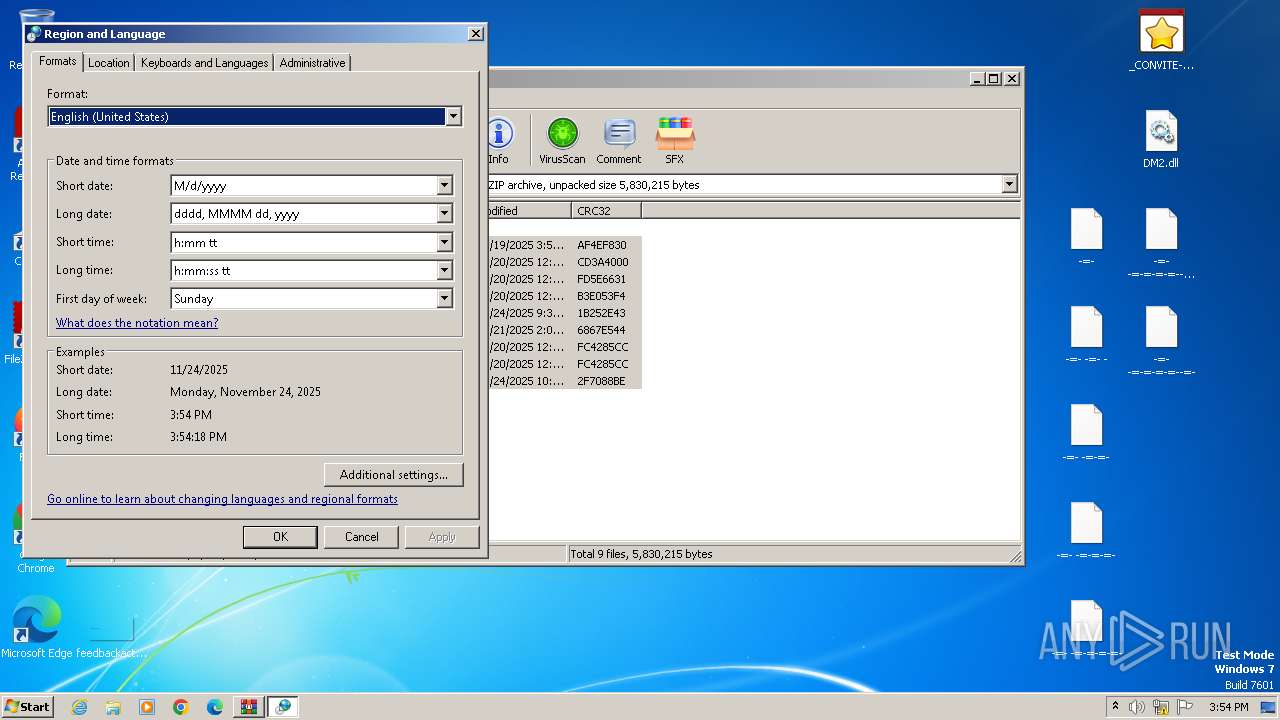This screenshot has width=1280, height=720.
Task: Switch to the Formats tab
Action: pyautogui.click(x=57, y=61)
